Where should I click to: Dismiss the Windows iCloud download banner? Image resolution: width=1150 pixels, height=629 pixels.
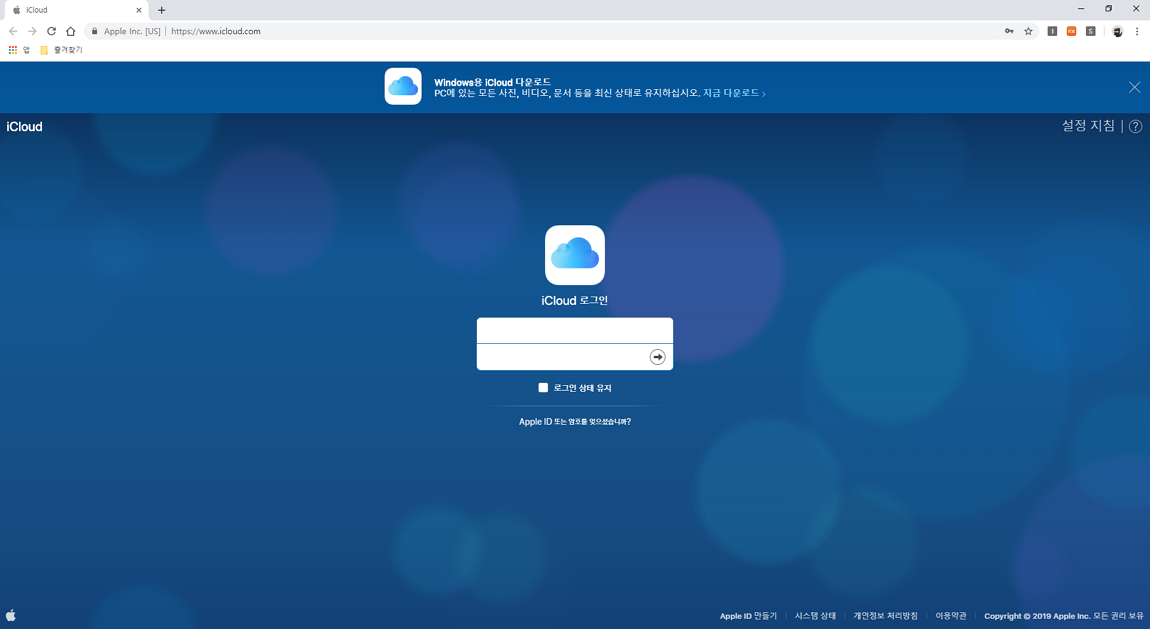point(1134,87)
